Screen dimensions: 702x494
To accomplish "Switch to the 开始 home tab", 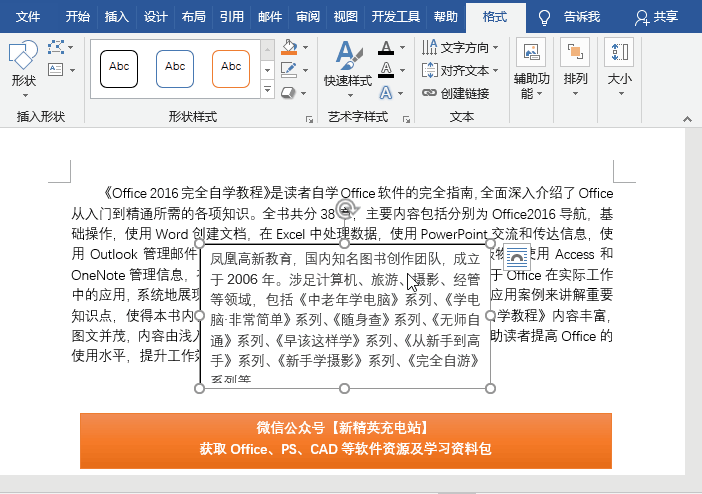I will pos(77,17).
